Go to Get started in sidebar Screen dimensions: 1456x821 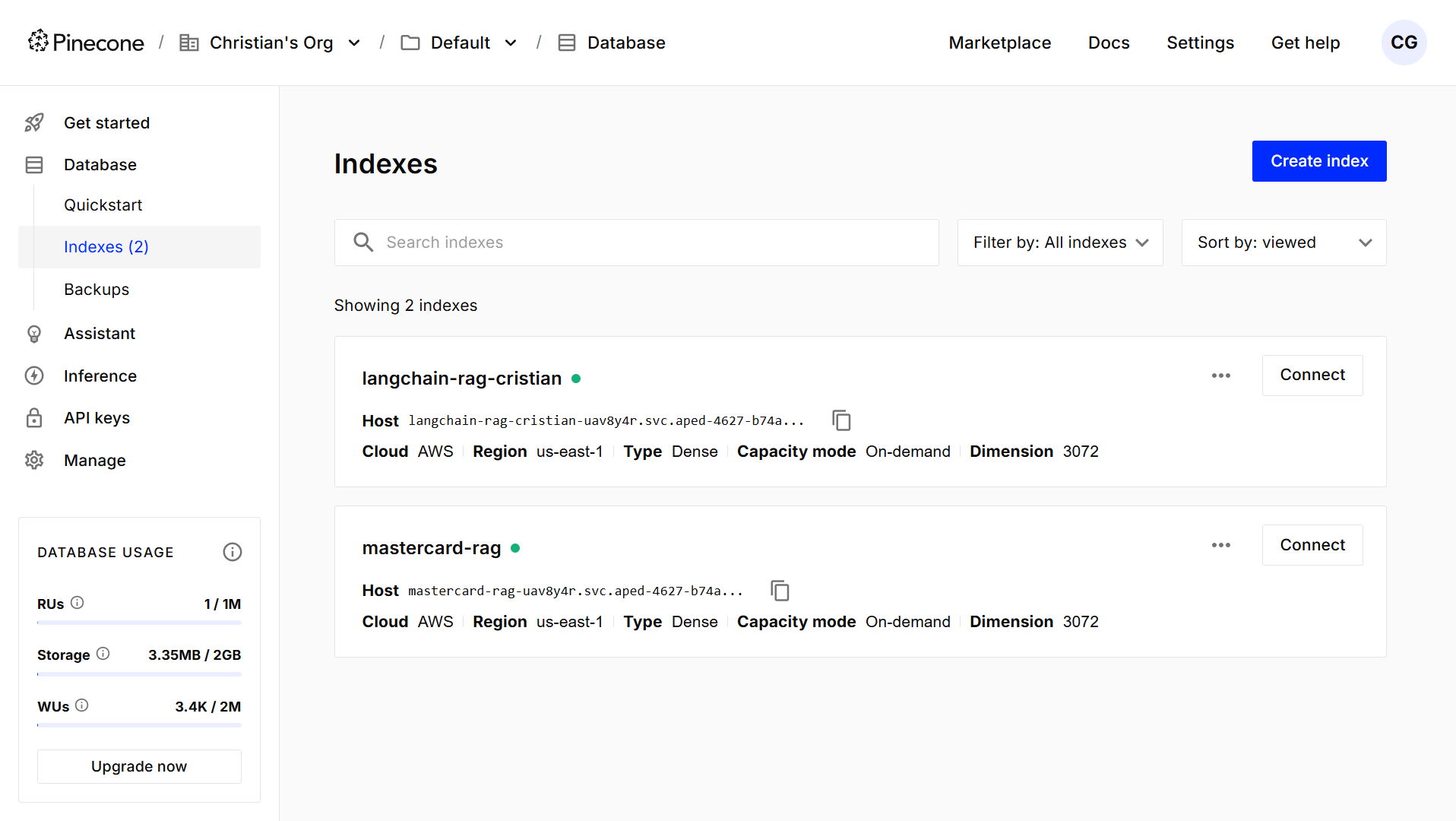[x=106, y=122]
